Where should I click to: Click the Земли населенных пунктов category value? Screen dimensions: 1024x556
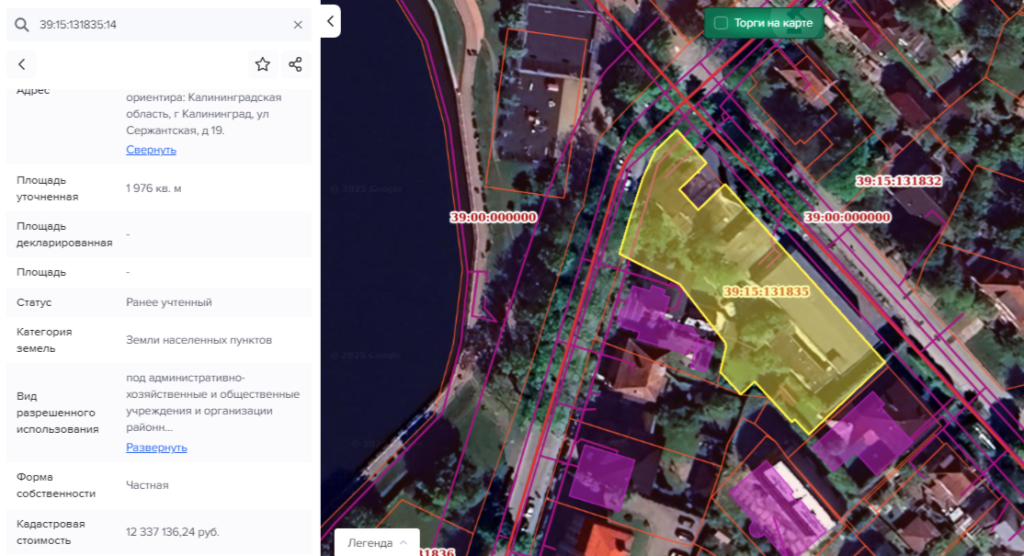pyautogui.click(x=199, y=340)
